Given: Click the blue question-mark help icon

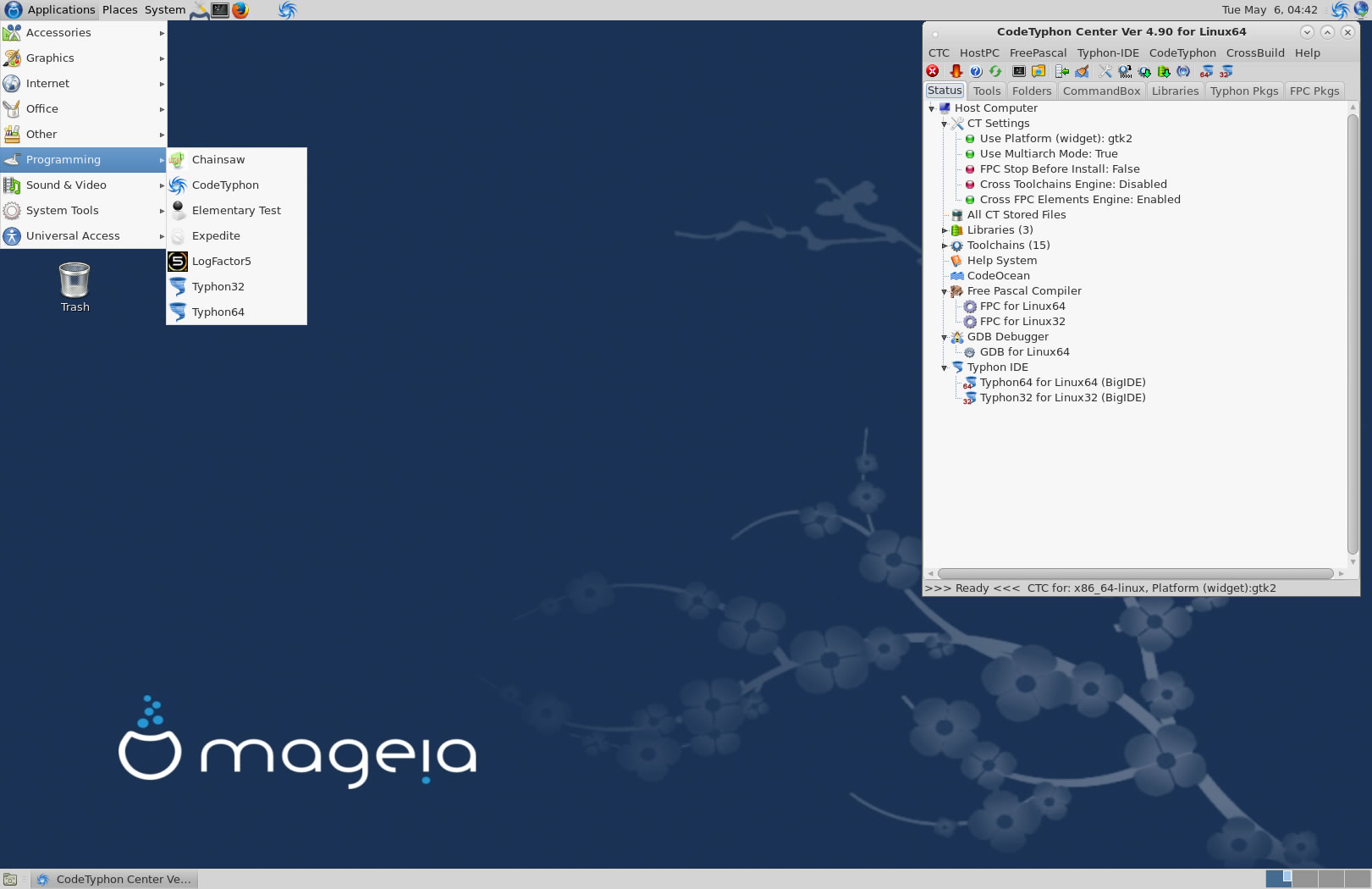Looking at the screenshot, I should pos(976,71).
